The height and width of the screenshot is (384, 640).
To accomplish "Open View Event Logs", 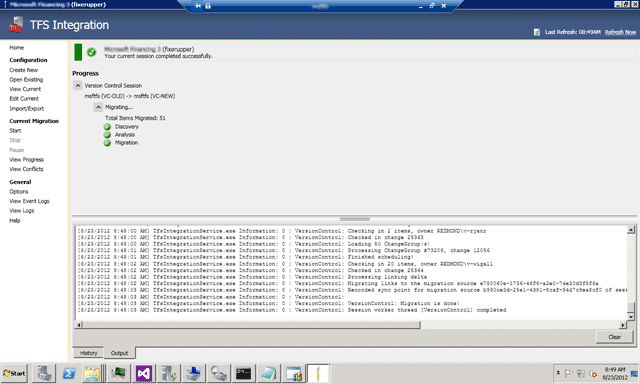I will pos(29,201).
